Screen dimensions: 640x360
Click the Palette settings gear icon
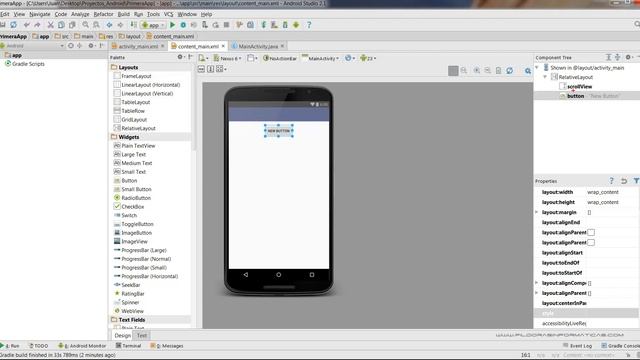coord(180,57)
